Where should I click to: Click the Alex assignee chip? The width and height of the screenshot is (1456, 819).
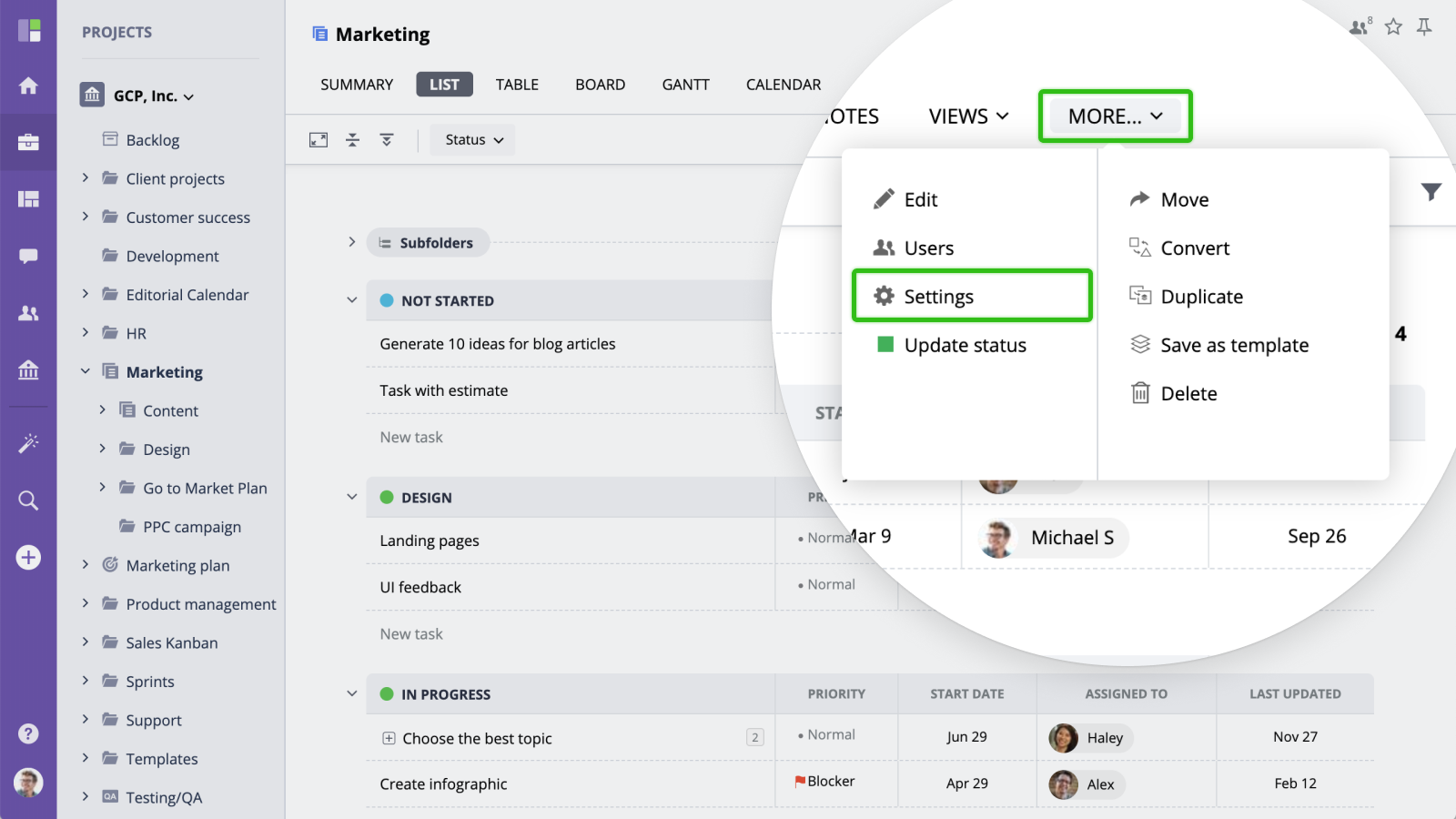pos(1086,784)
